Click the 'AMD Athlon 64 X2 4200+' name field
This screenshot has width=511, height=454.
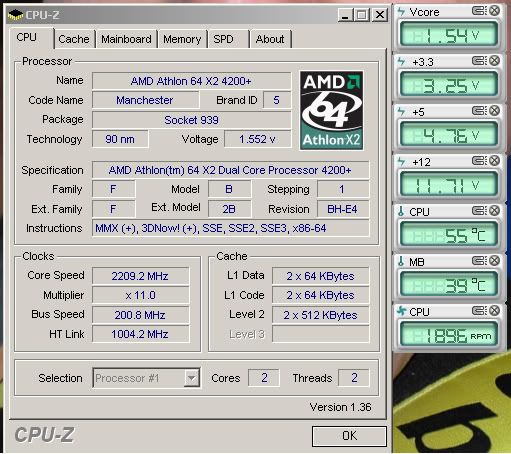[x=191, y=81]
